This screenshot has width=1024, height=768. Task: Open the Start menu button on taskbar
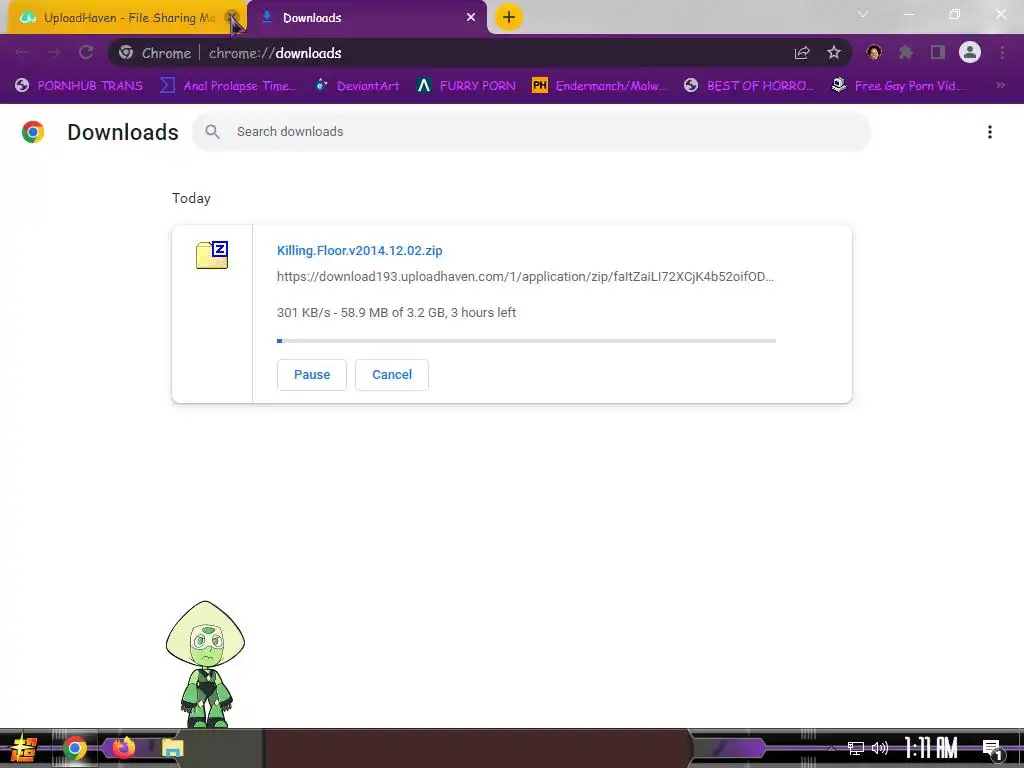[24, 748]
